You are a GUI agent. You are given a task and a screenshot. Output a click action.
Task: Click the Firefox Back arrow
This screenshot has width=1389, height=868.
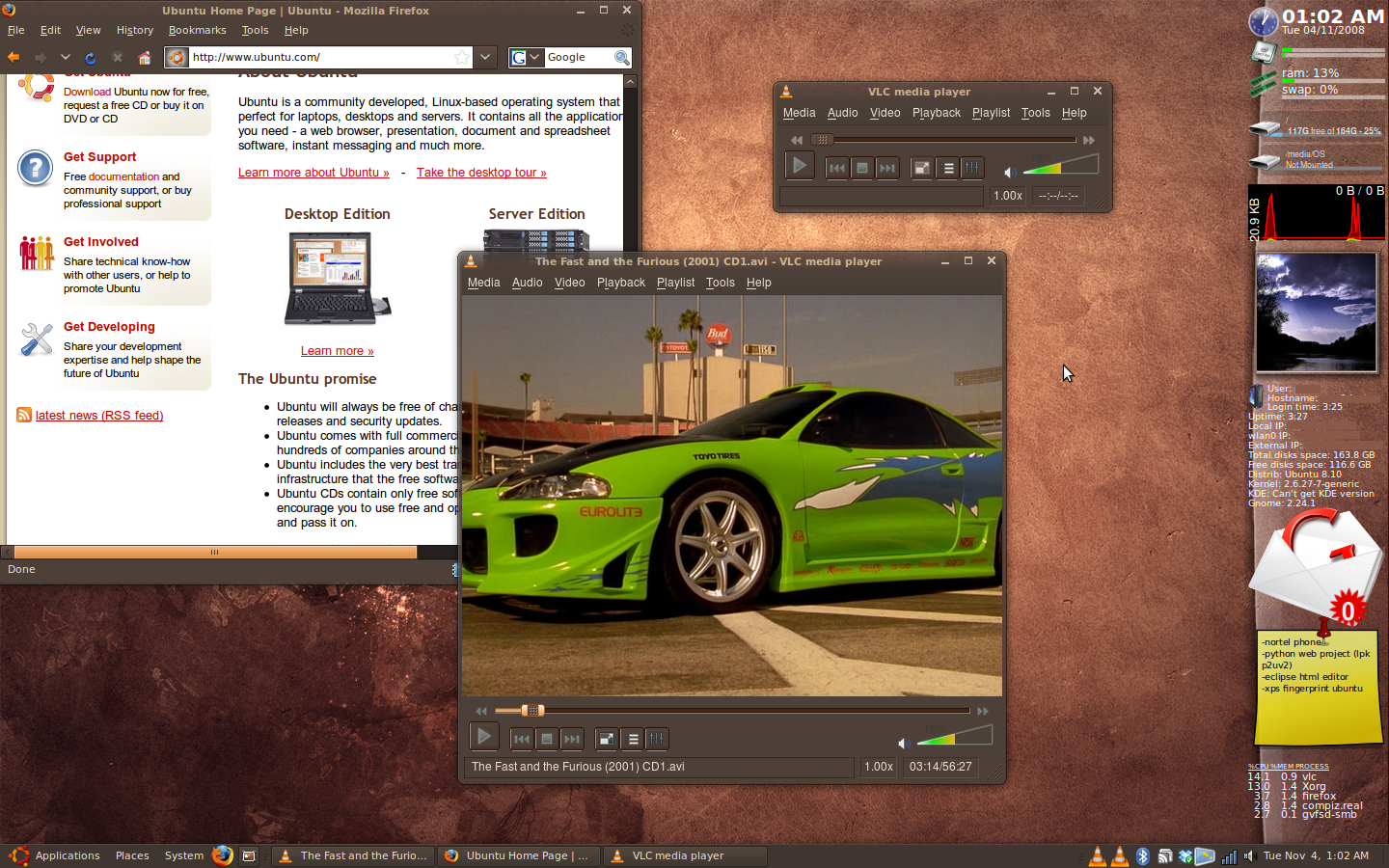point(14,58)
